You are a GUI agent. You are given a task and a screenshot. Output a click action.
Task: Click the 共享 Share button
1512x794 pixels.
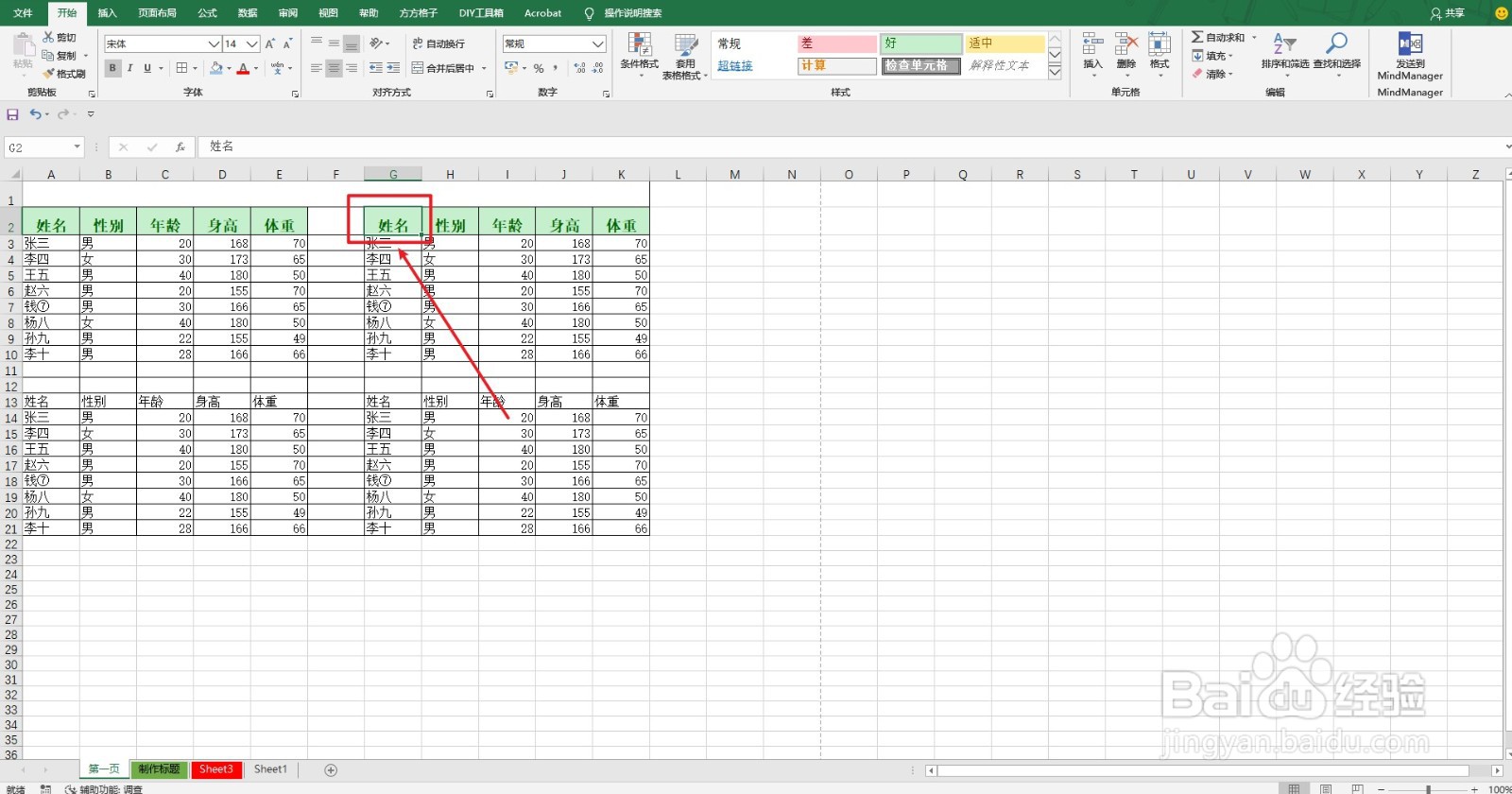pos(1447,13)
